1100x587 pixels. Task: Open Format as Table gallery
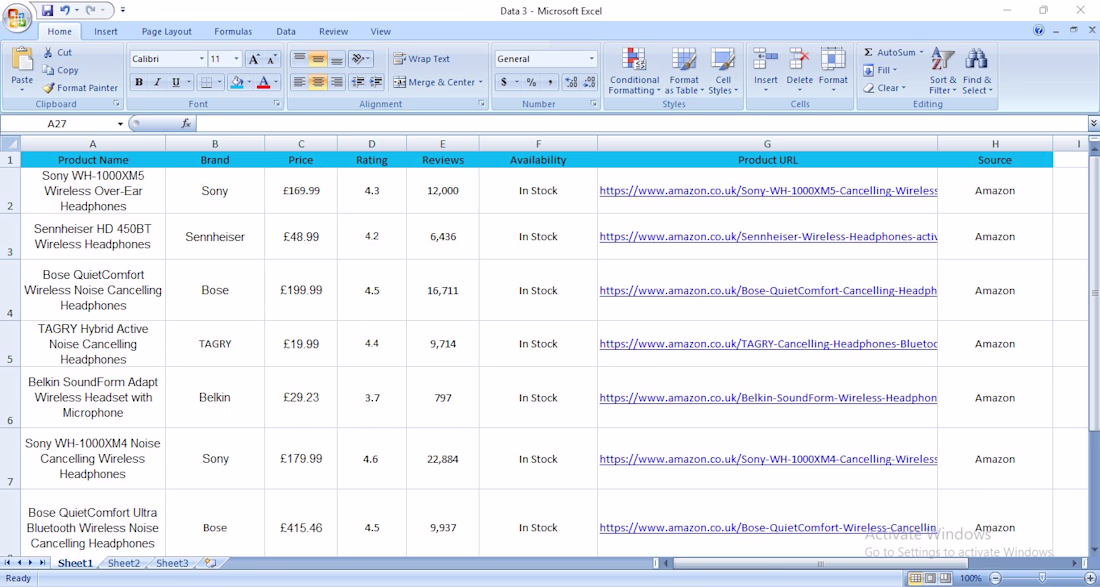click(684, 72)
